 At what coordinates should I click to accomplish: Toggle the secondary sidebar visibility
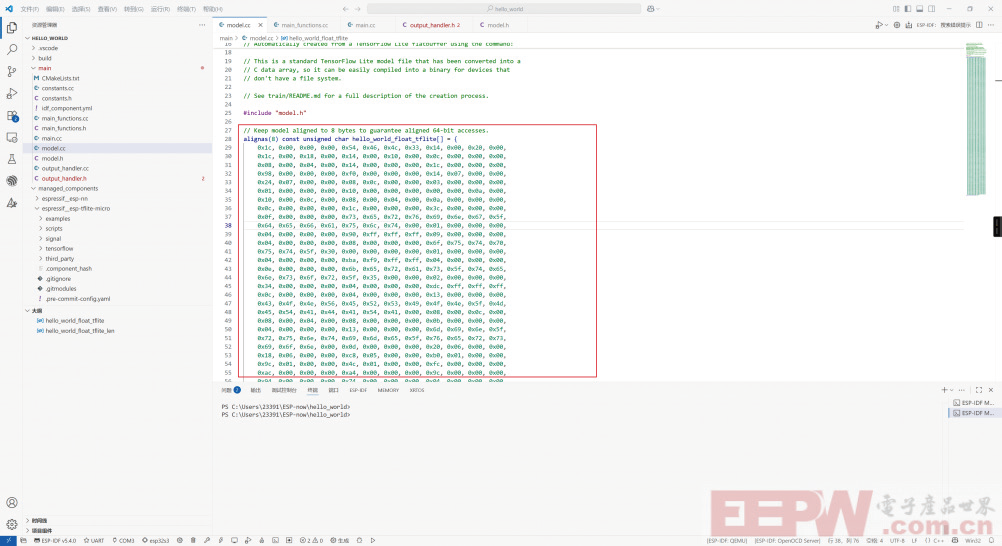pos(932,9)
